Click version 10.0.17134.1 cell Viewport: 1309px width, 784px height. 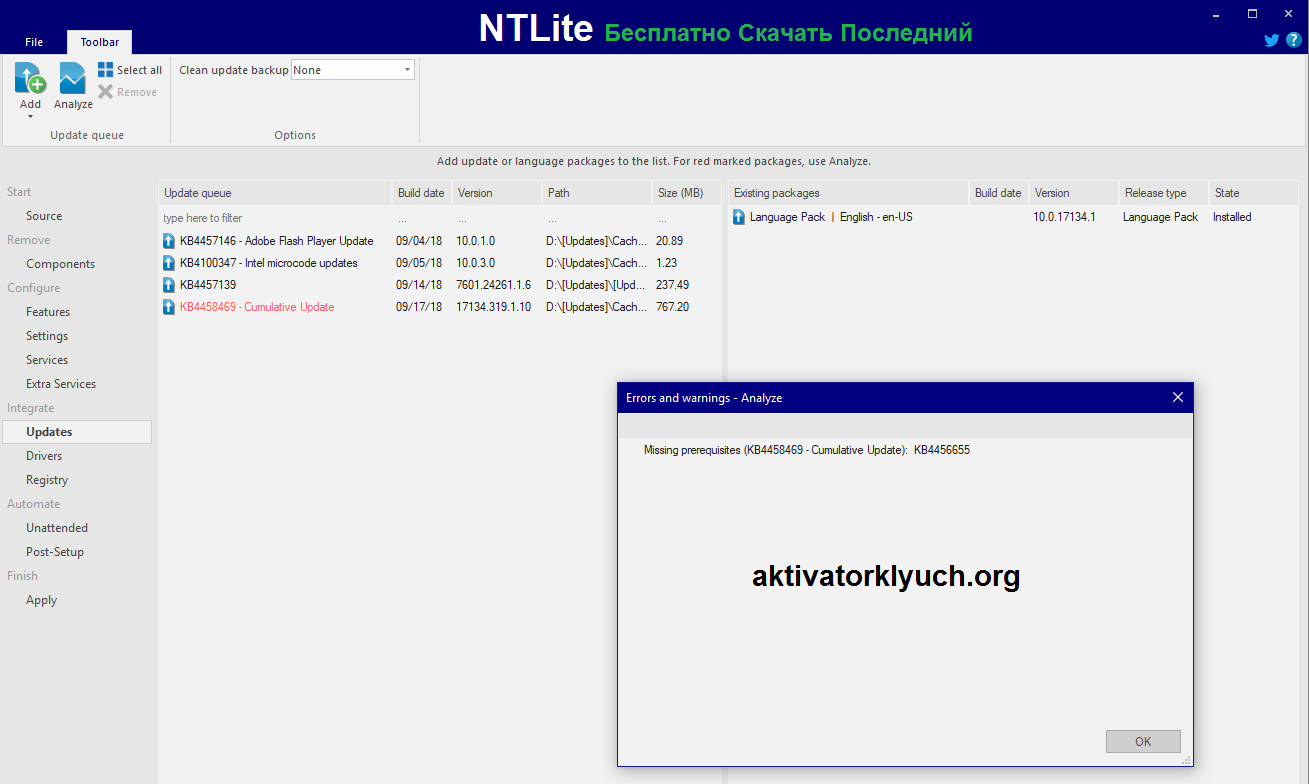1064,217
